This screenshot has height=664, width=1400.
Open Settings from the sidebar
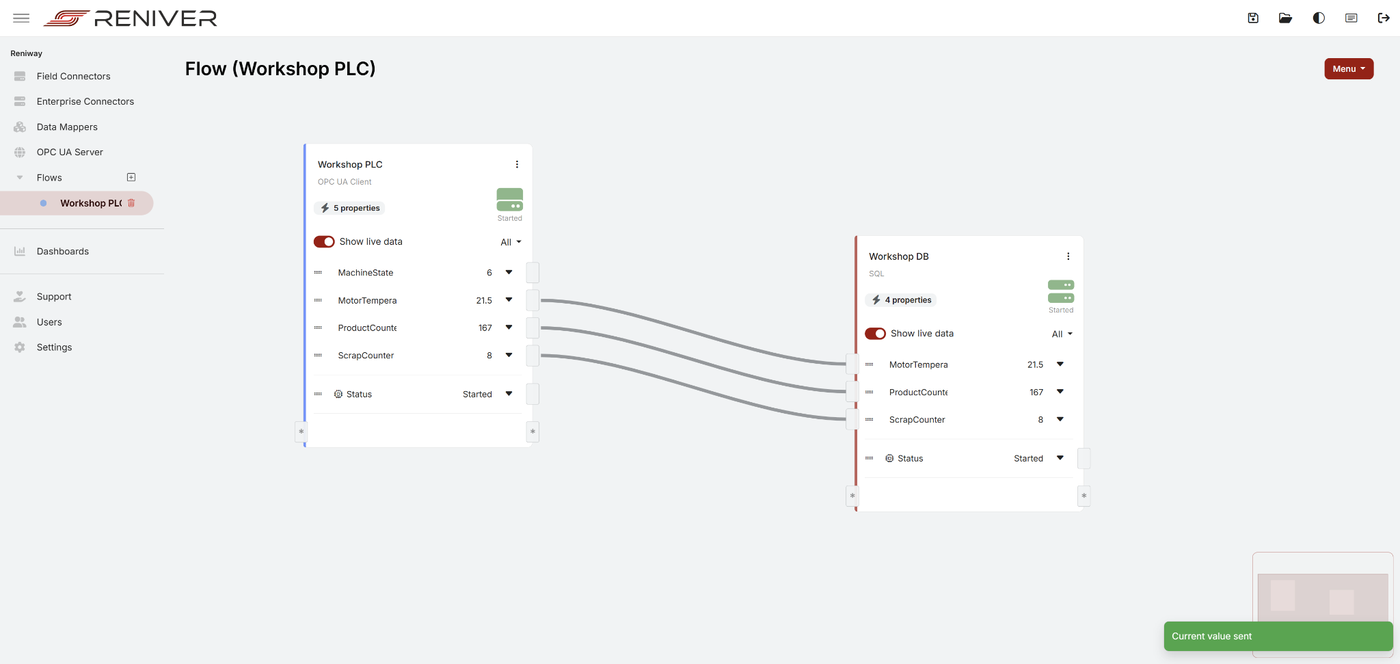point(54,347)
